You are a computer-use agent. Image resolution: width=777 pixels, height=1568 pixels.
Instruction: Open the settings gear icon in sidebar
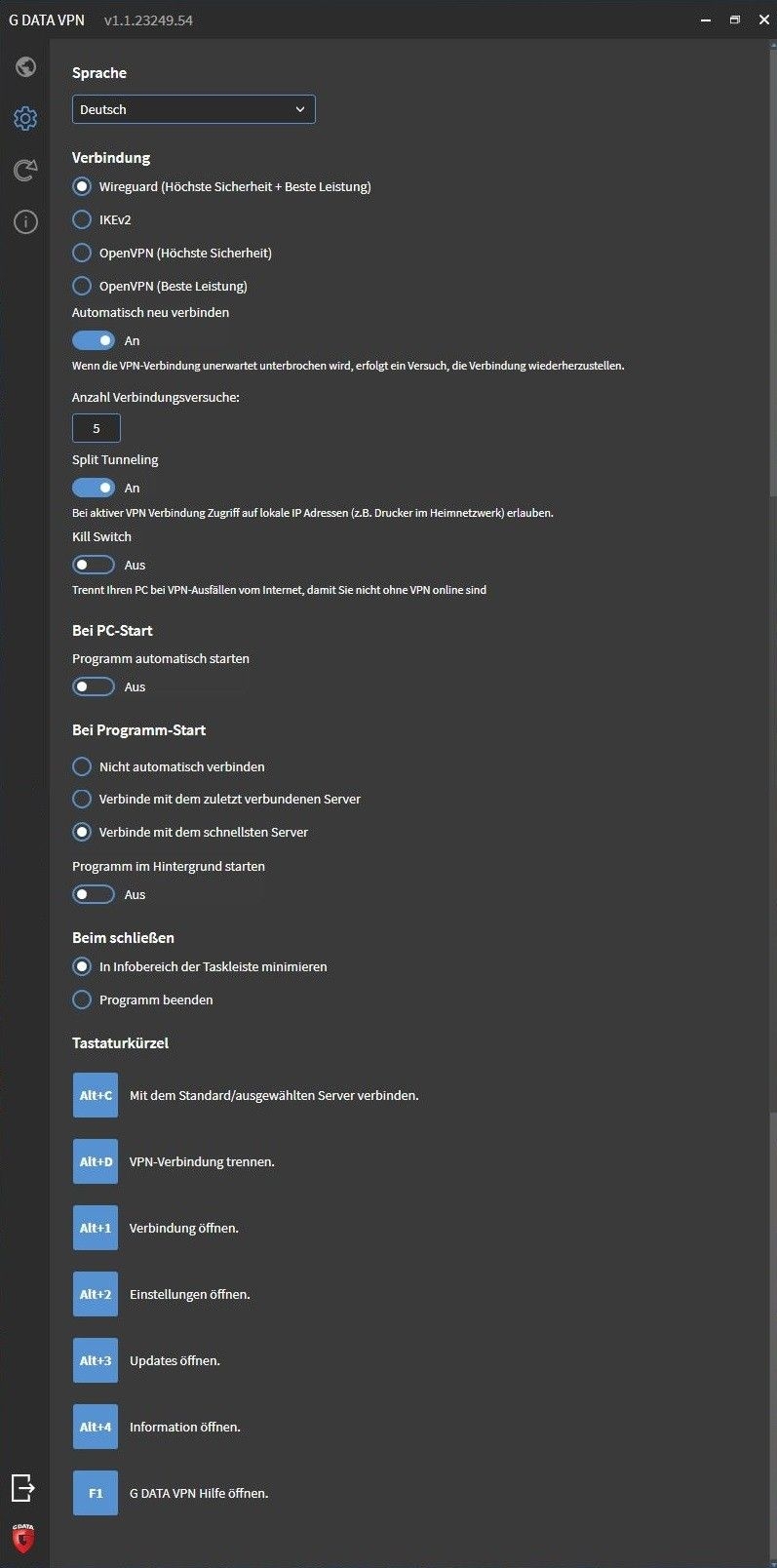[25, 119]
